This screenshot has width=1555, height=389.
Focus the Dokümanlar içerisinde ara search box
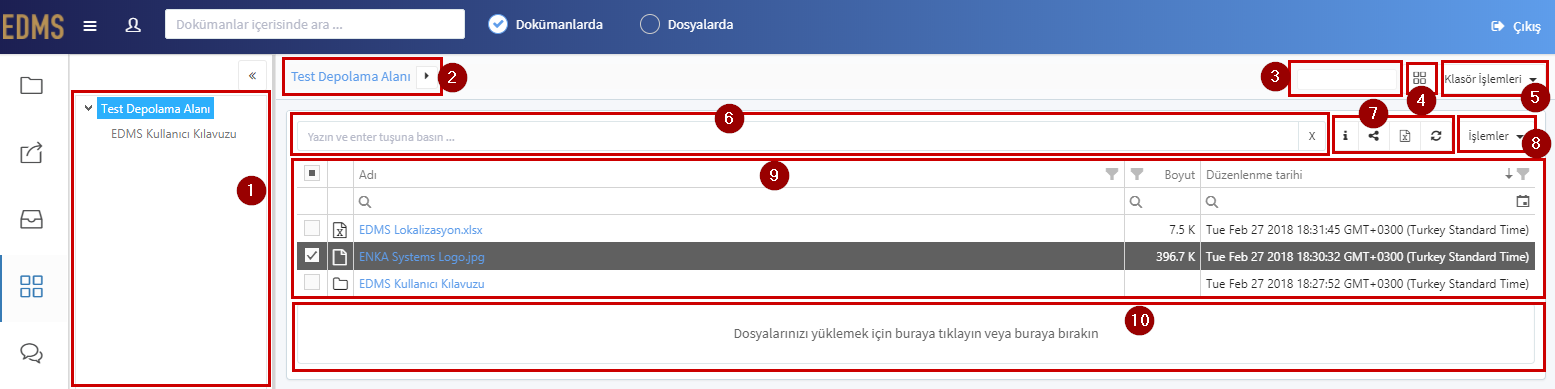click(x=315, y=25)
